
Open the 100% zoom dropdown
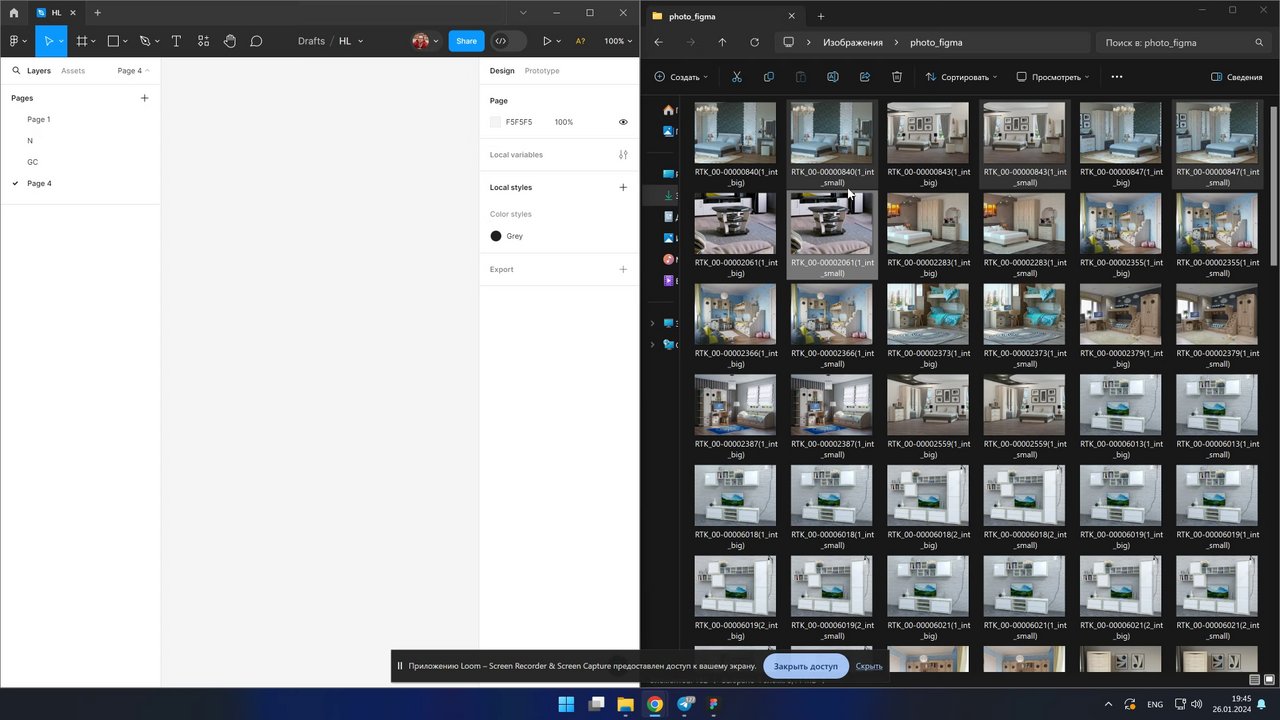click(x=618, y=41)
